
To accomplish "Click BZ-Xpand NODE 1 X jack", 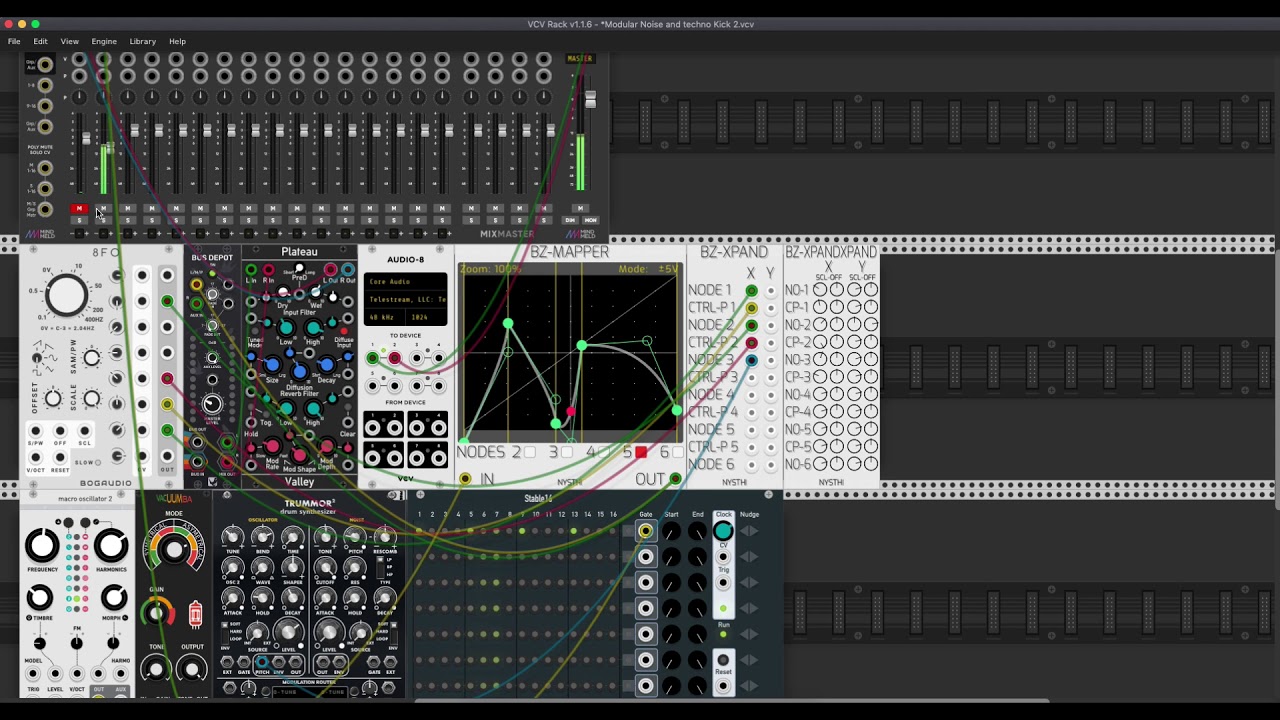I will tap(751, 291).
